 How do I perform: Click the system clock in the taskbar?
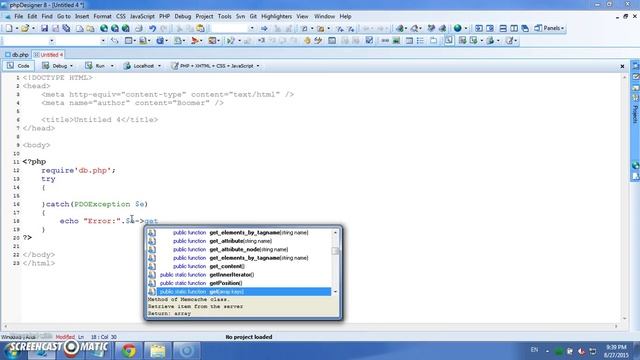click(x=617, y=351)
